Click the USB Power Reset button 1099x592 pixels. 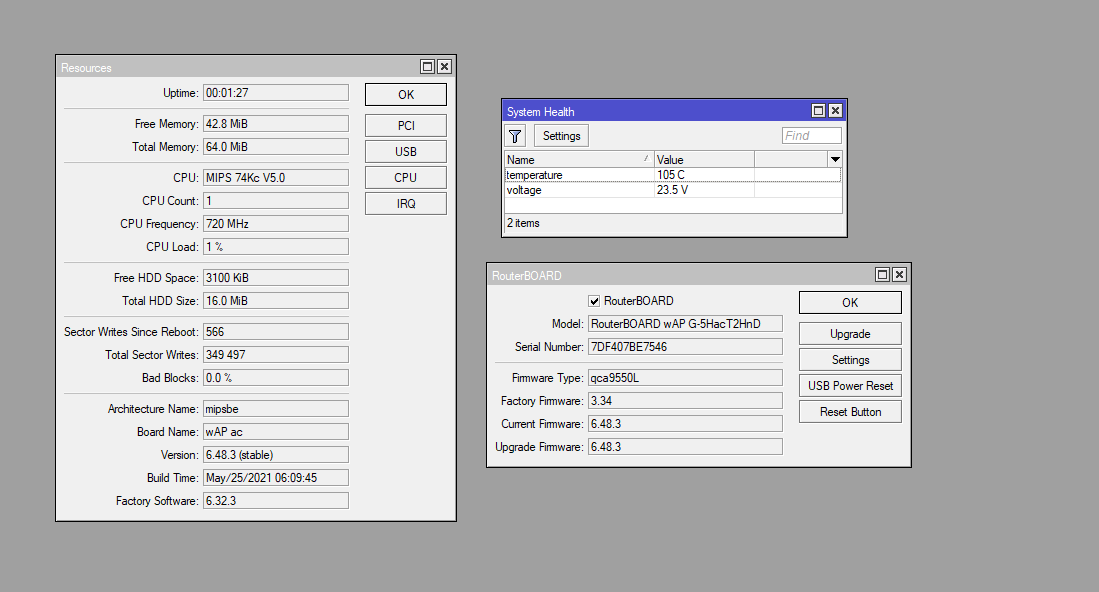[850, 385]
